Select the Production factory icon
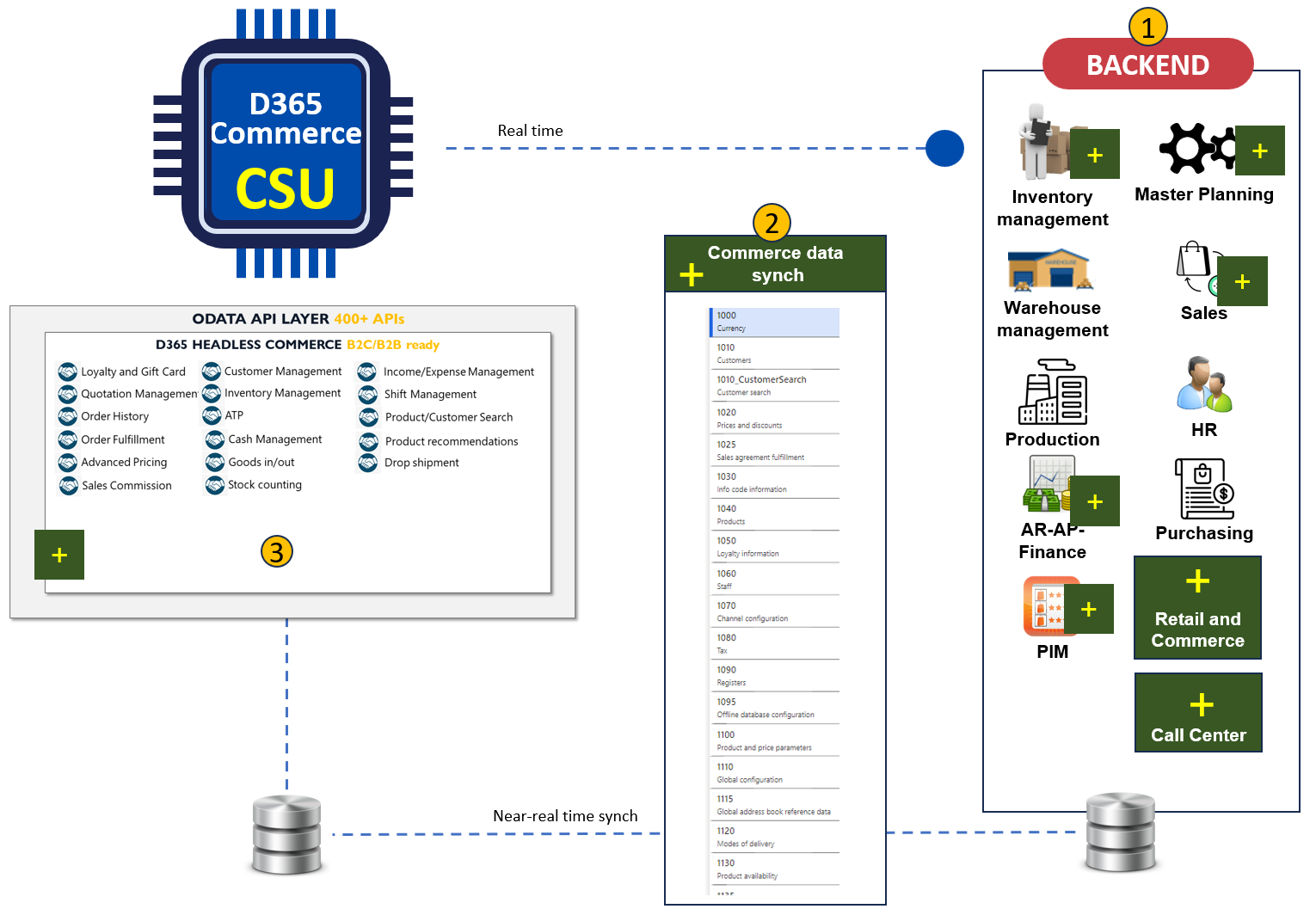 tap(1053, 392)
